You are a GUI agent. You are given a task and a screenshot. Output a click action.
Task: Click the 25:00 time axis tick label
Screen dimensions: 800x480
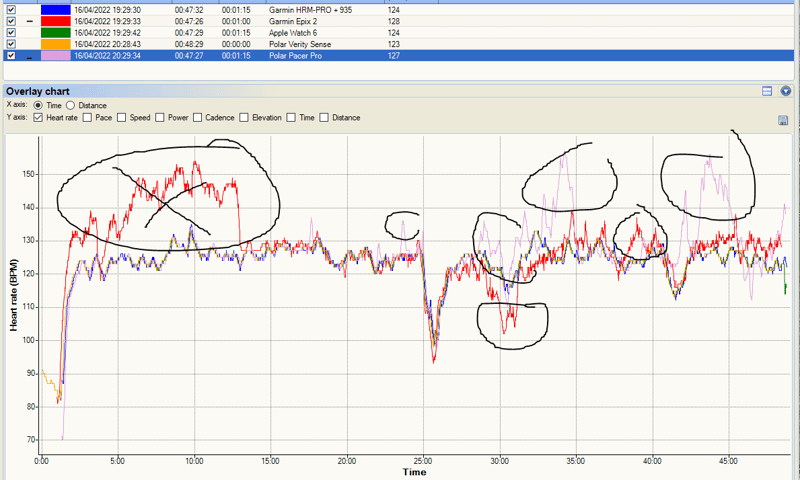[x=423, y=461]
